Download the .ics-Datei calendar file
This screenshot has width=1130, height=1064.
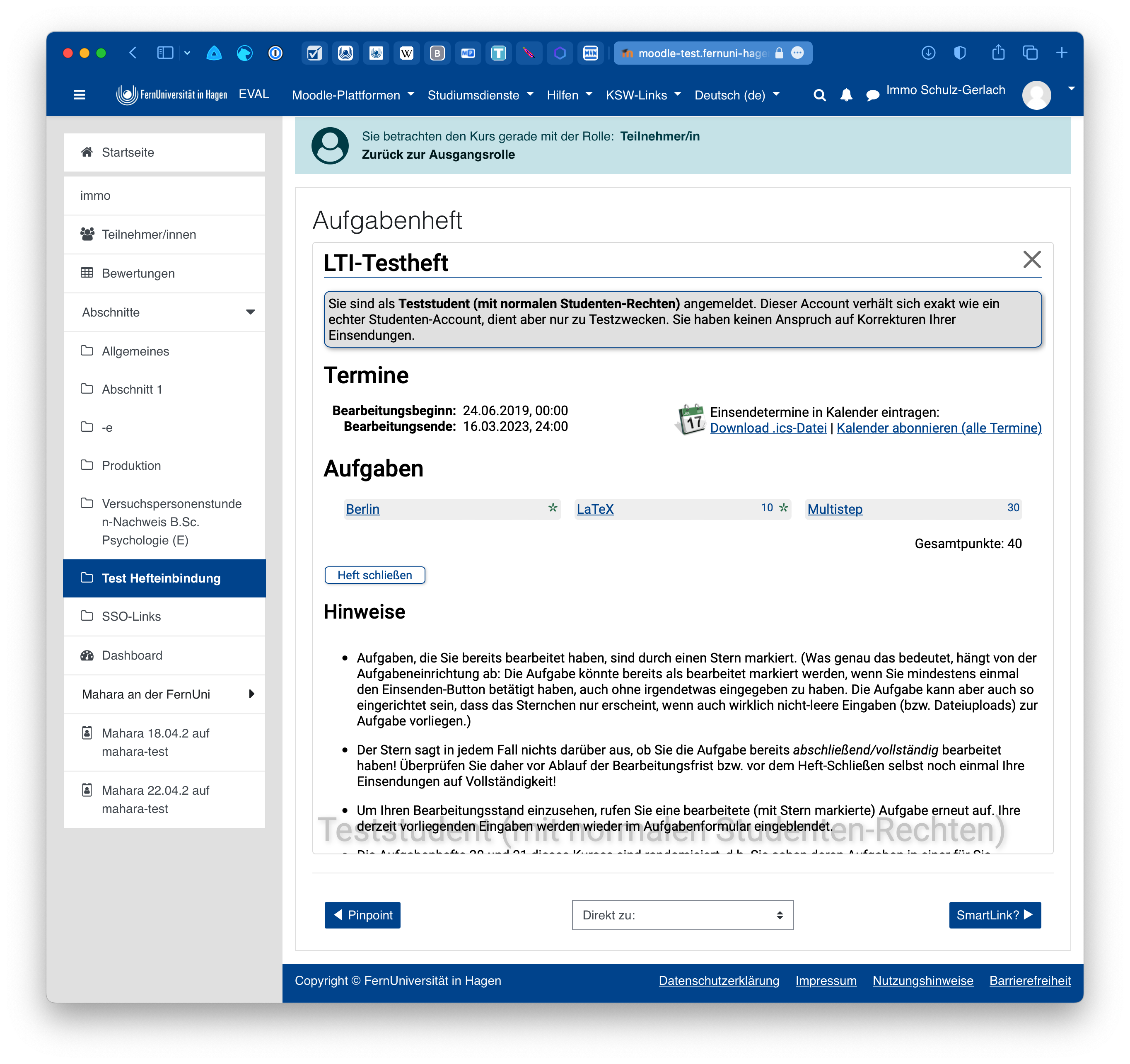click(768, 428)
